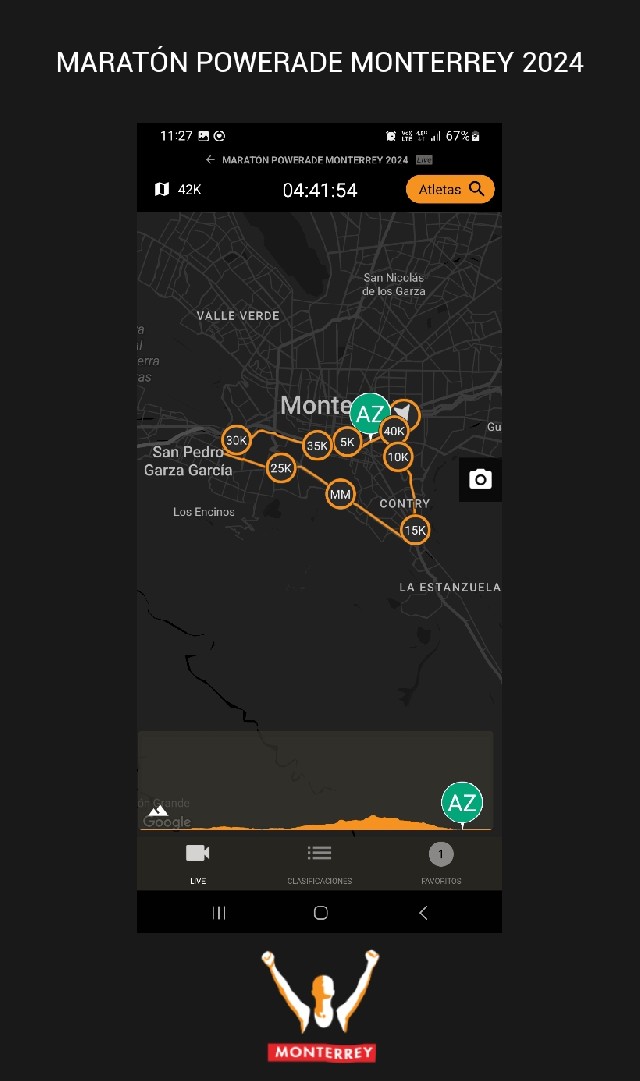Tap the 15K checkpoint marker
Image resolution: width=640 pixels, height=1081 pixels.
(415, 530)
